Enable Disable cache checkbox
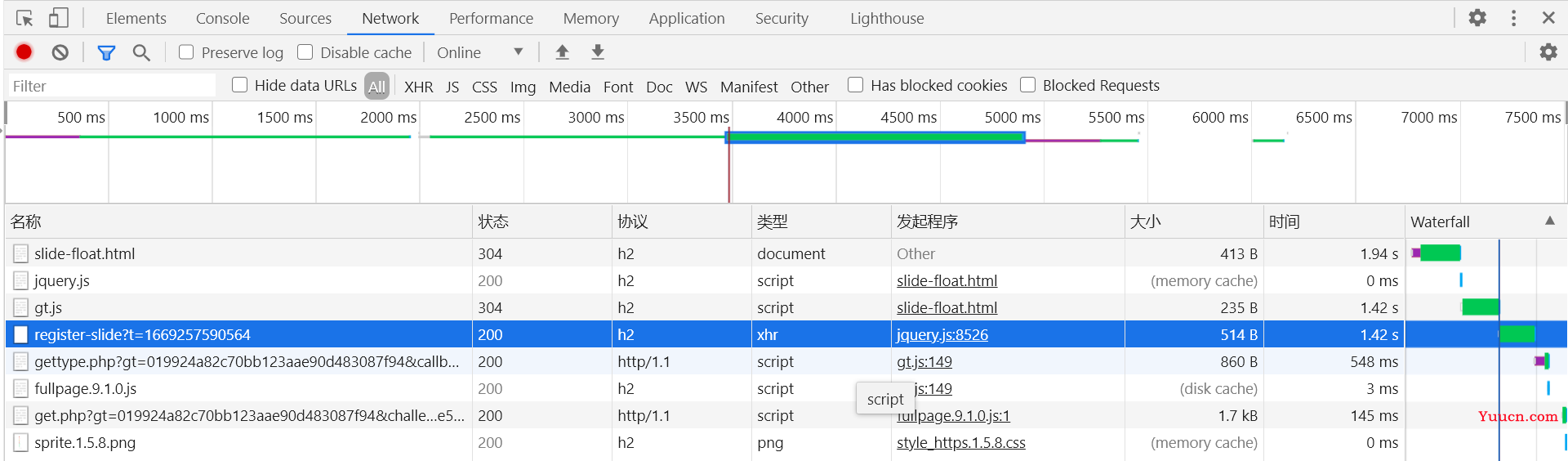Image resolution: width=1568 pixels, height=461 pixels. [305, 52]
